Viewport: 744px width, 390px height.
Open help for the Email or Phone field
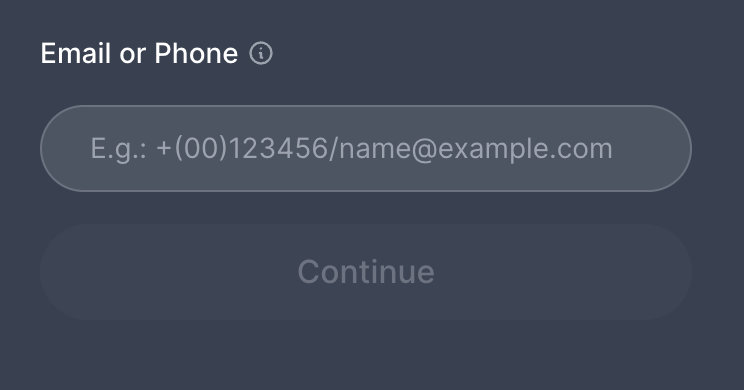[261, 53]
